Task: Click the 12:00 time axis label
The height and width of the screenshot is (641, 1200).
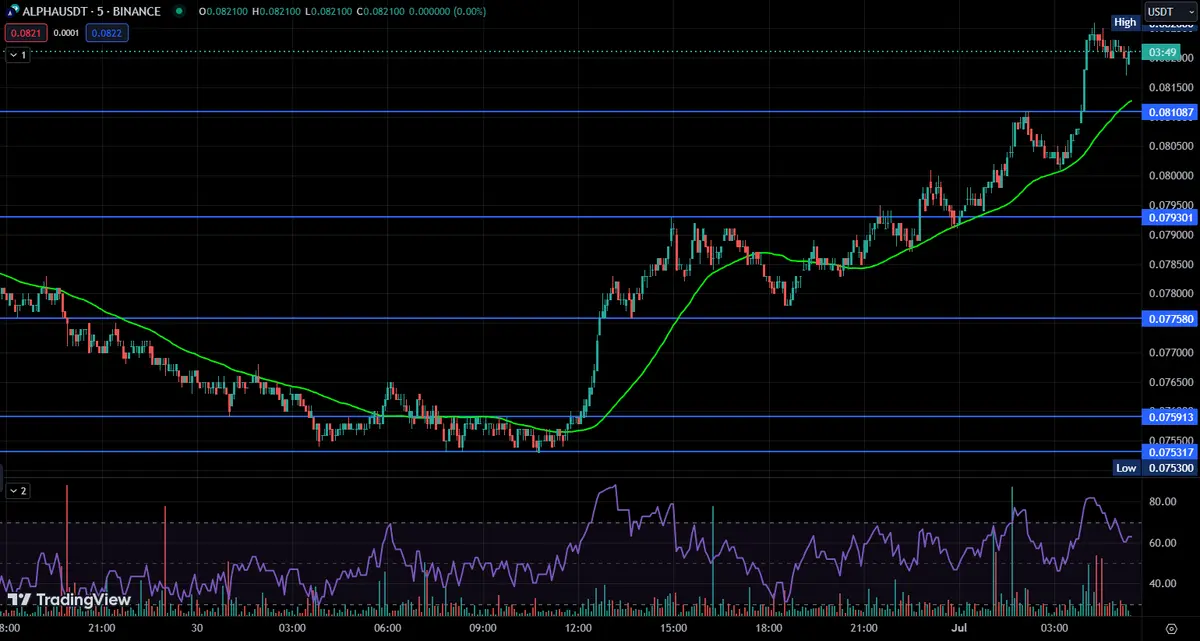Action: [x=578, y=628]
